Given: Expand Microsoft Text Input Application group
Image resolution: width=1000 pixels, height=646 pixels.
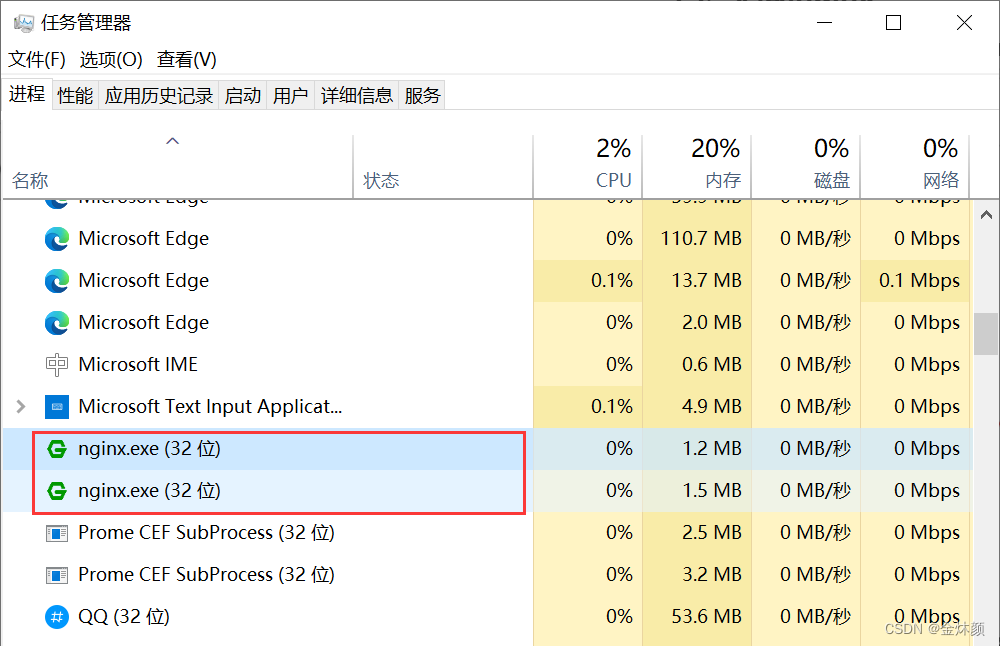Looking at the screenshot, I should [x=21, y=406].
